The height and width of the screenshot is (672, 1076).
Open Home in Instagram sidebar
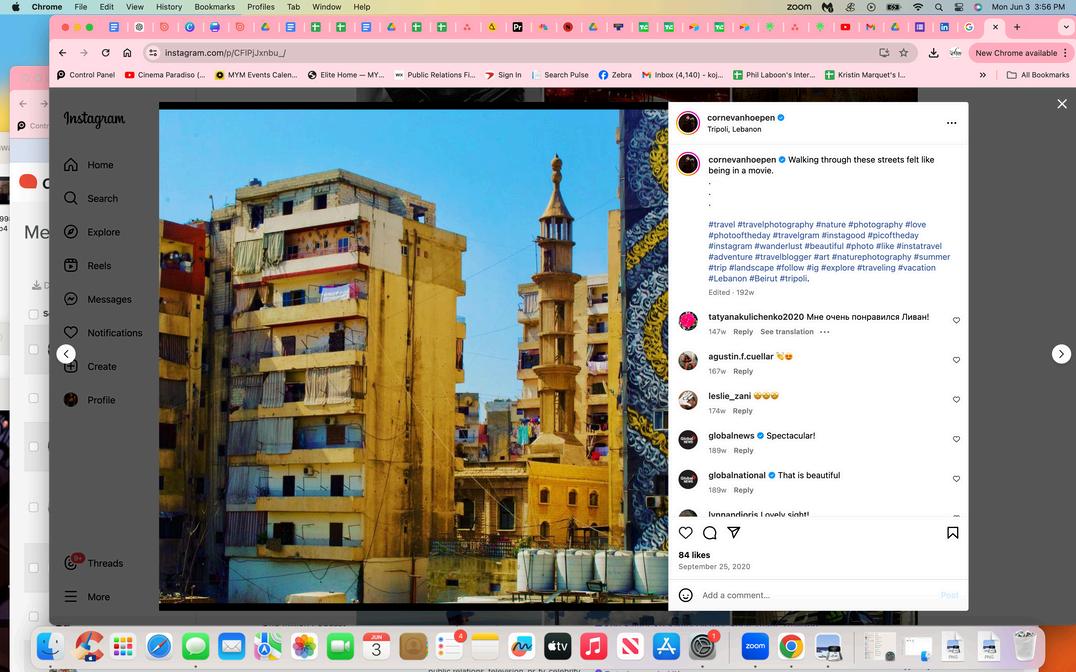(89, 165)
